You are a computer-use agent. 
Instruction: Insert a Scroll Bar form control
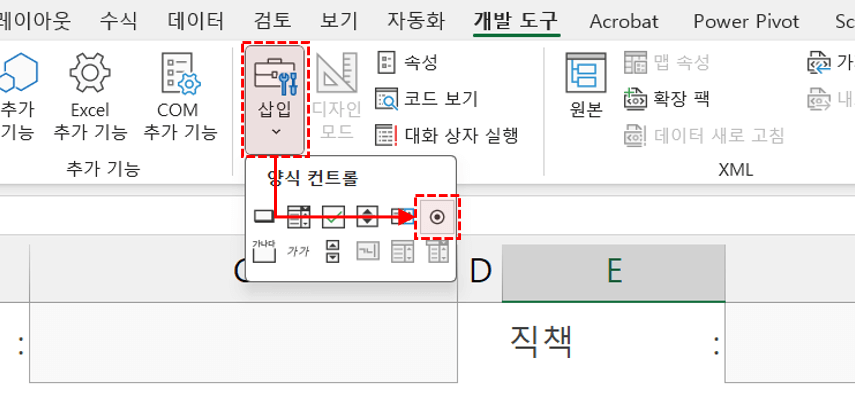(333, 251)
